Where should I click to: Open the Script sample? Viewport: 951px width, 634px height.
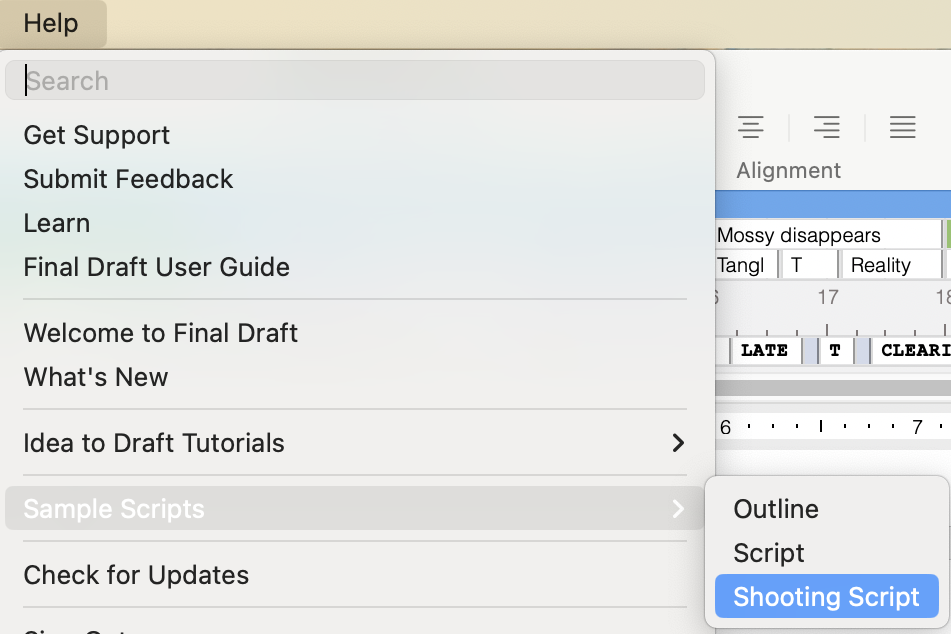[768, 552]
